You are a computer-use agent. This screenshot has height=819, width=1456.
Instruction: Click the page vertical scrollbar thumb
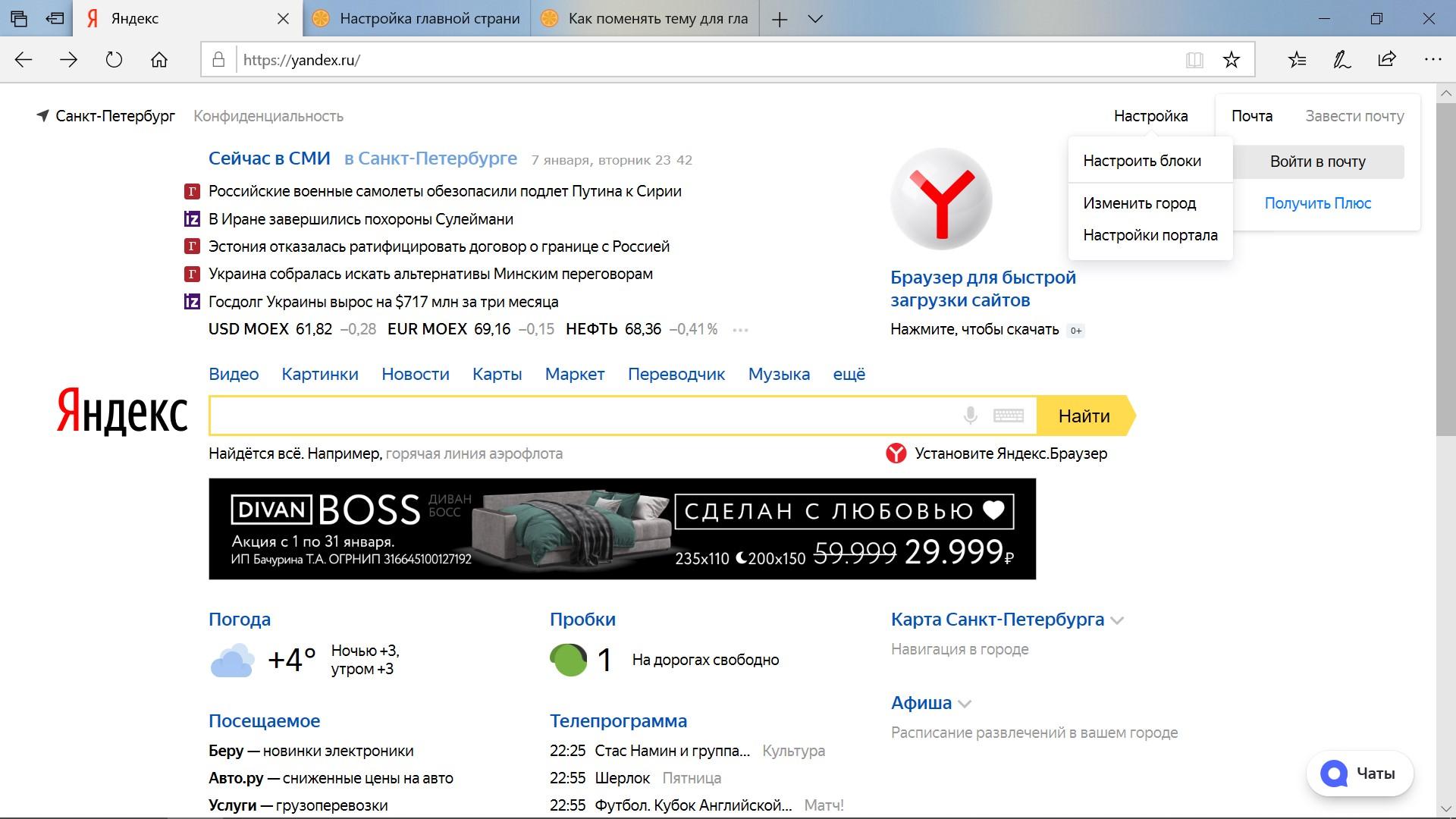(x=1445, y=269)
